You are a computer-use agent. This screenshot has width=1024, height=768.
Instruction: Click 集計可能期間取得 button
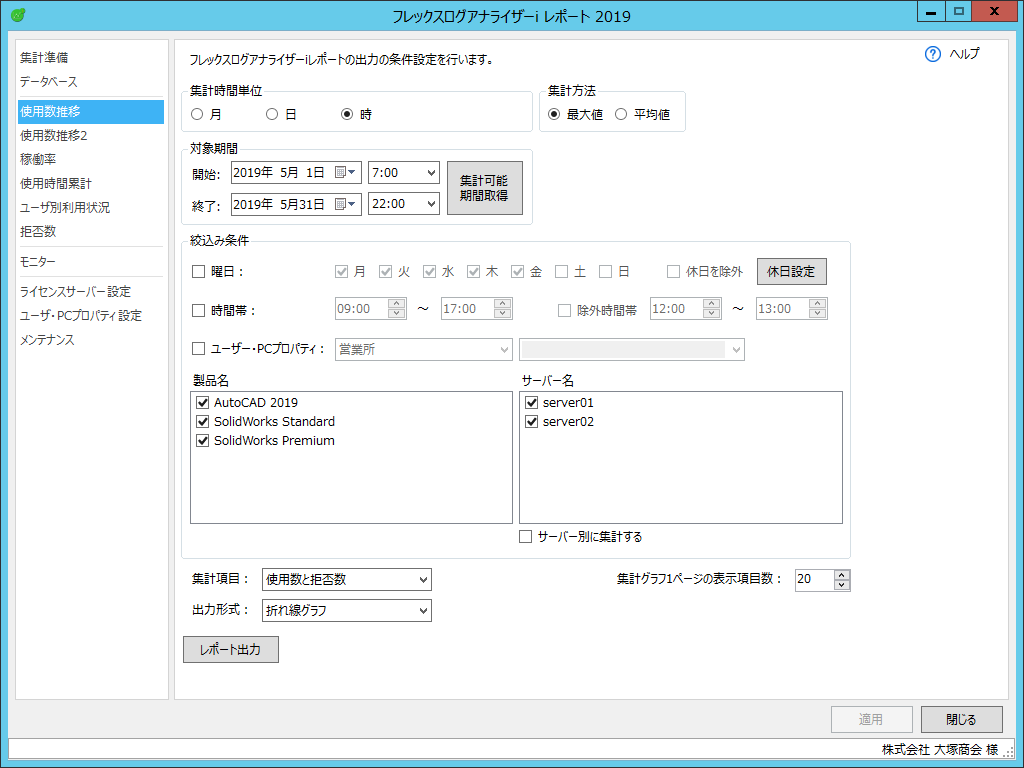[485, 187]
